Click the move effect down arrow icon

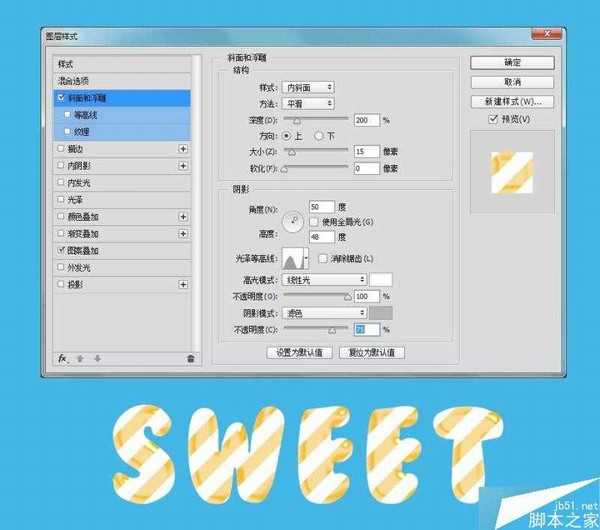98,359
